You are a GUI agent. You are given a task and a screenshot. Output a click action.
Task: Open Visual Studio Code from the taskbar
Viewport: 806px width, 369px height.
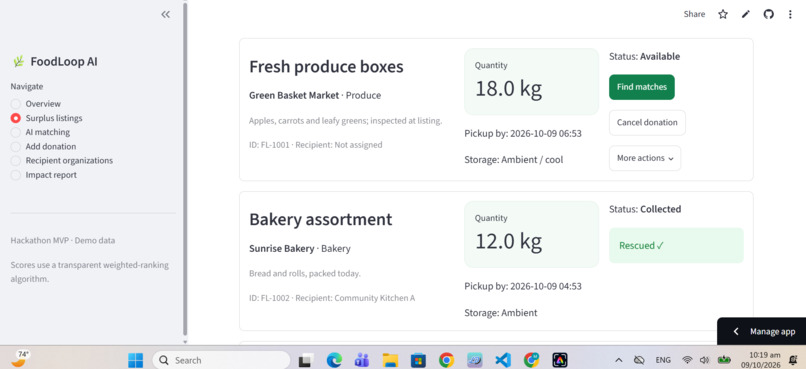click(x=503, y=360)
